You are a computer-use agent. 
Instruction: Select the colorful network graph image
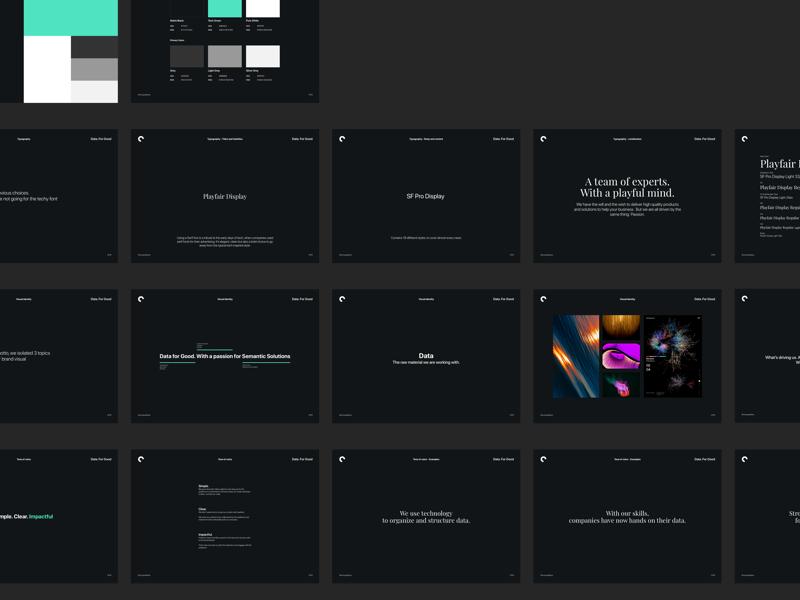point(673,356)
